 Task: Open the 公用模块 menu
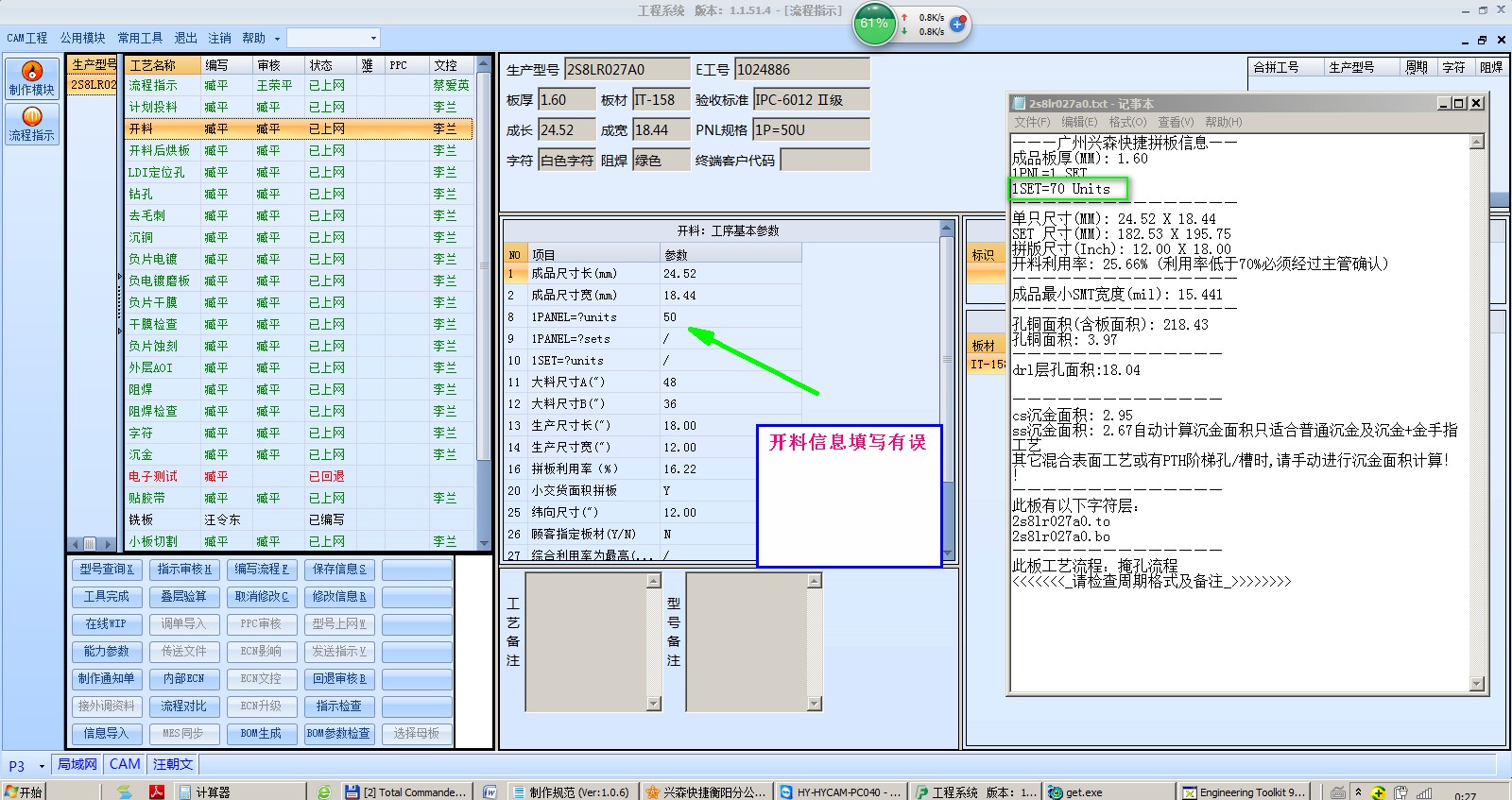[83, 38]
